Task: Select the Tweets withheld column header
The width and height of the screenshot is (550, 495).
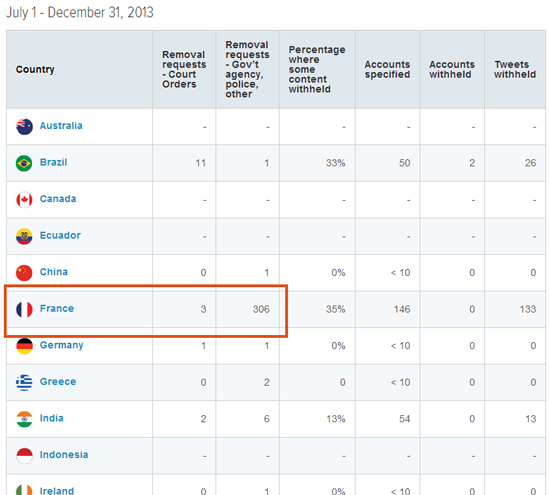Action: coord(515,69)
